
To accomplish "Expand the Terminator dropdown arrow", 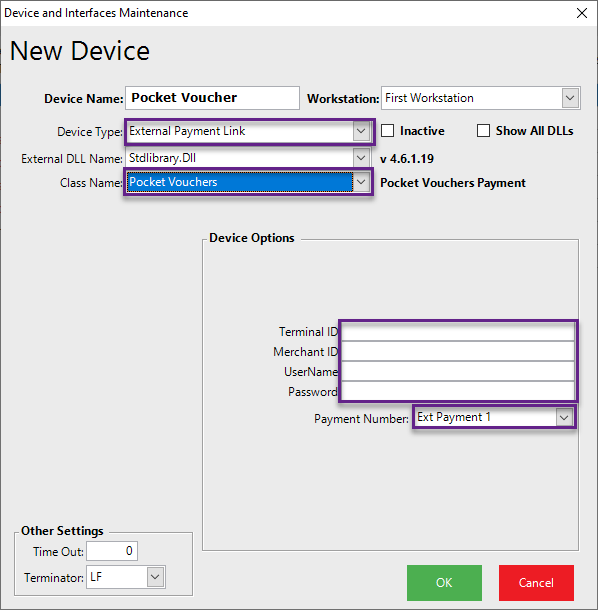I will click(155, 577).
